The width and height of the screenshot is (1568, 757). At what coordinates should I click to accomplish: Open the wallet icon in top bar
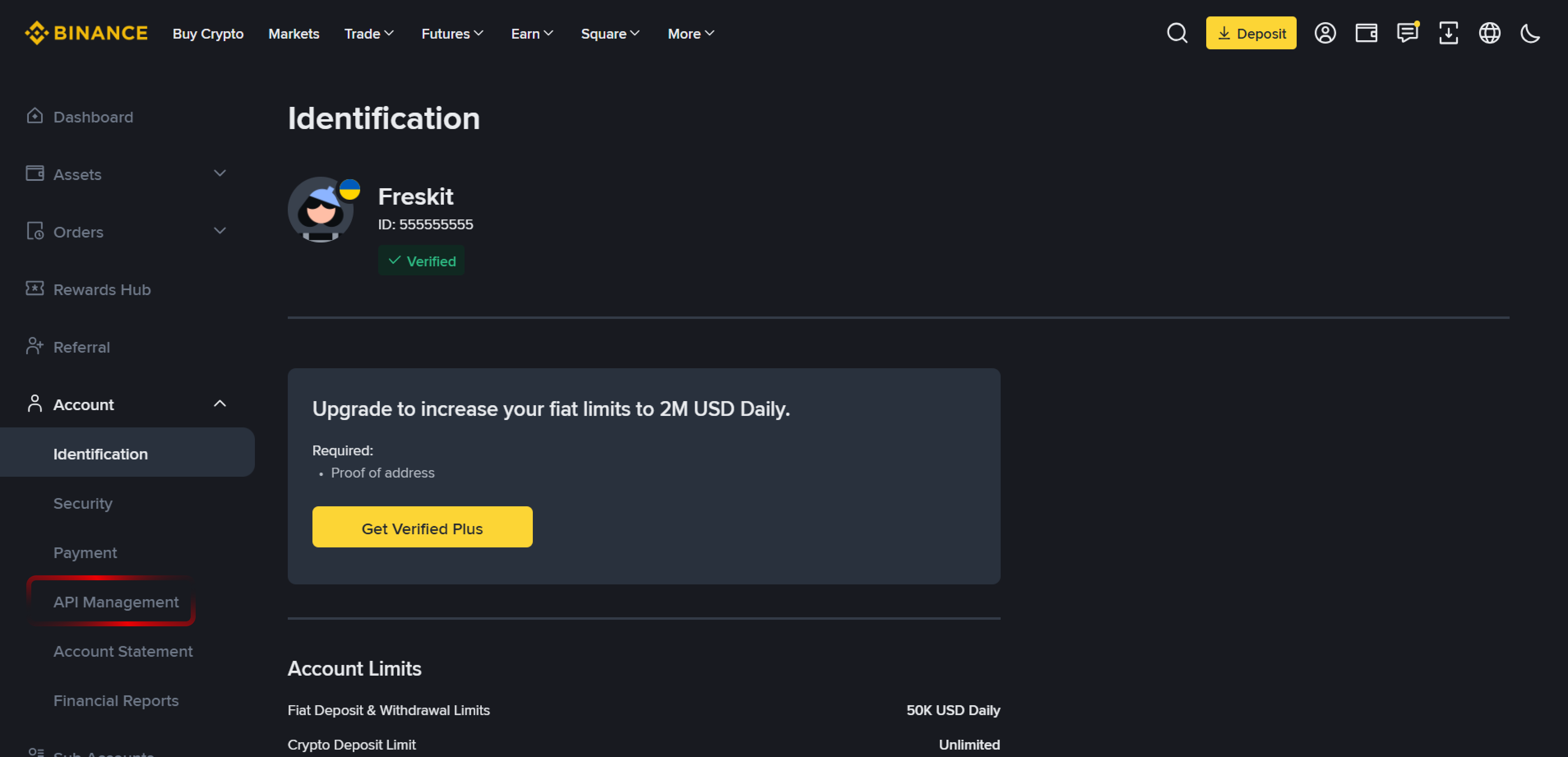coord(1366,33)
